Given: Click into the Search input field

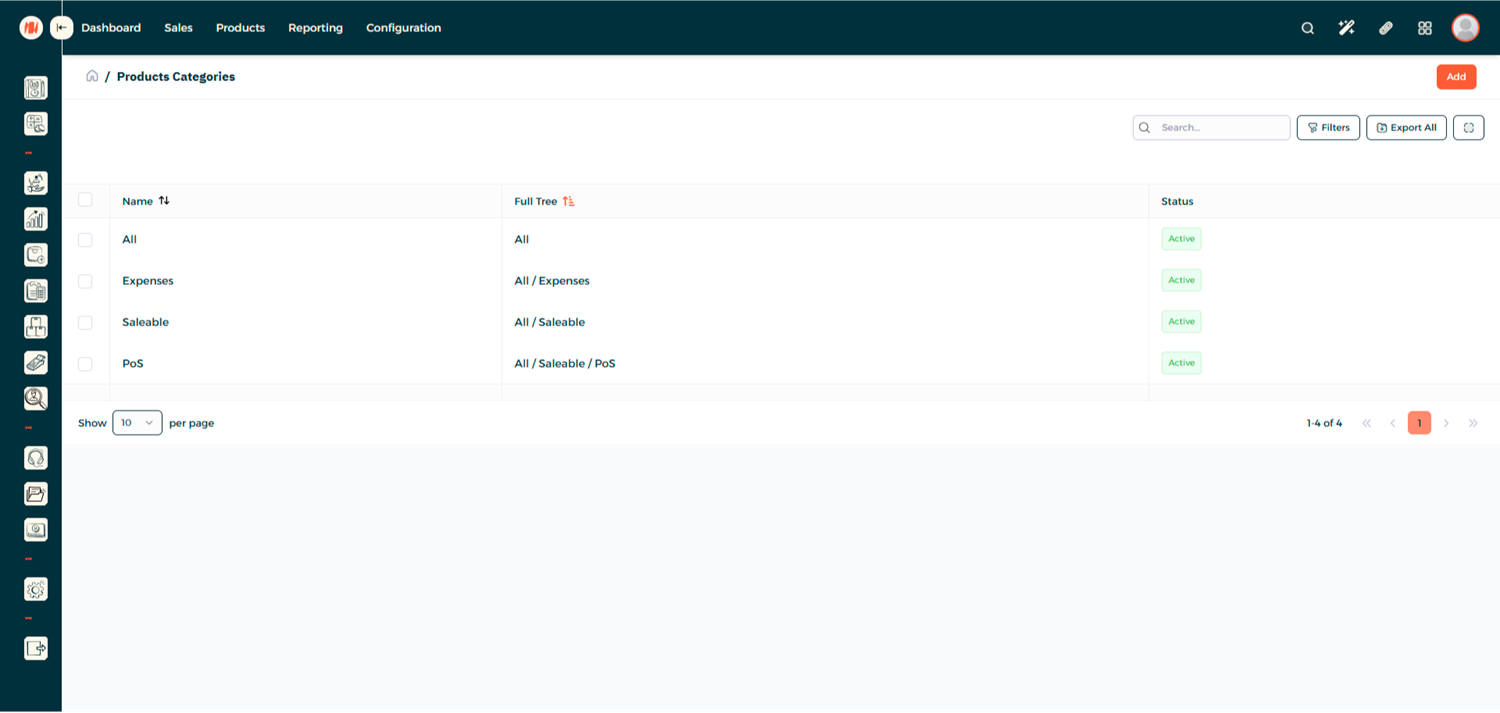Looking at the screenshot, I should coord(1220,128).
